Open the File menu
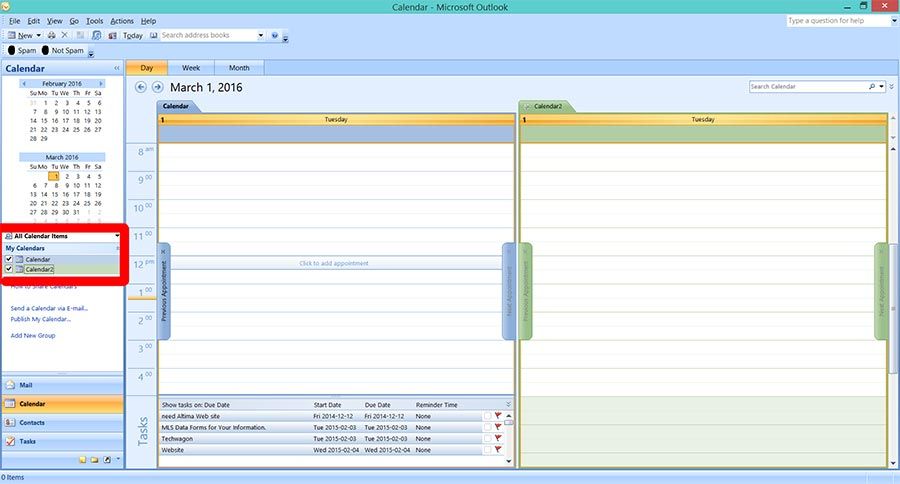Image resolution: width=900 pixels, height=484 pixels. pyautogui.click(x=14, y=21)
